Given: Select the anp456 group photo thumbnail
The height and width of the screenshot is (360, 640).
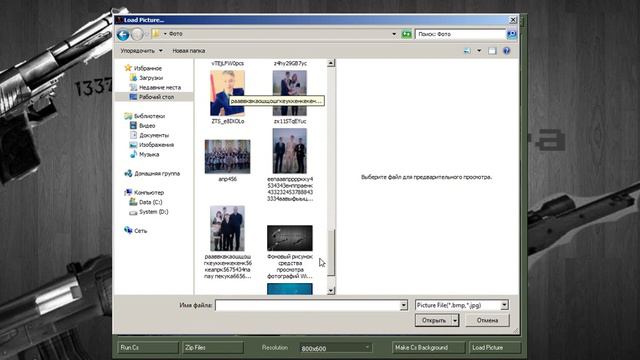Looking at the screenshot, I should [227, 157].
